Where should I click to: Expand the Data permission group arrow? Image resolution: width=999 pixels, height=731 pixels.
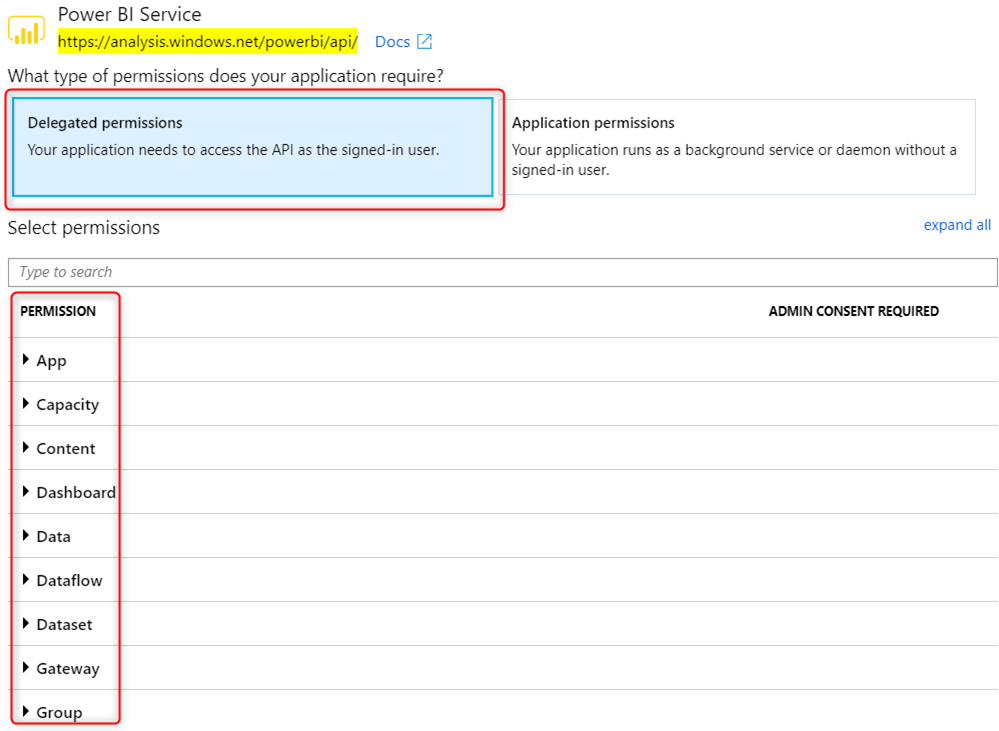(25, 535)
